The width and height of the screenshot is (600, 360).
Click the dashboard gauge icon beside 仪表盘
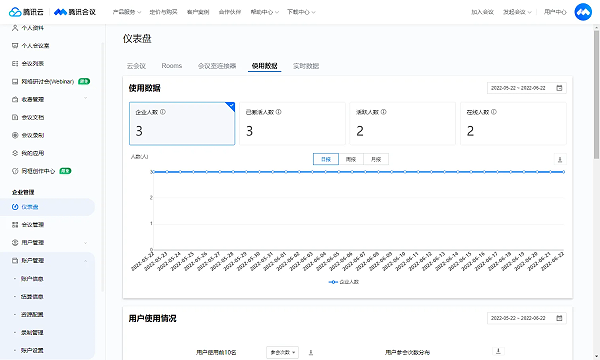[x=15, y=207]
